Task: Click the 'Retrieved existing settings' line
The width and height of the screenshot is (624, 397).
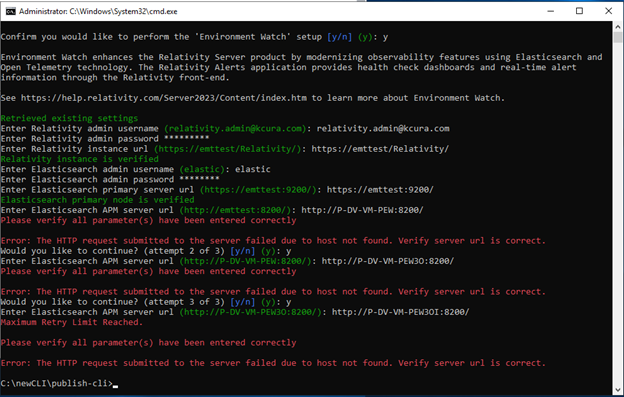Action: coord(69,118)
